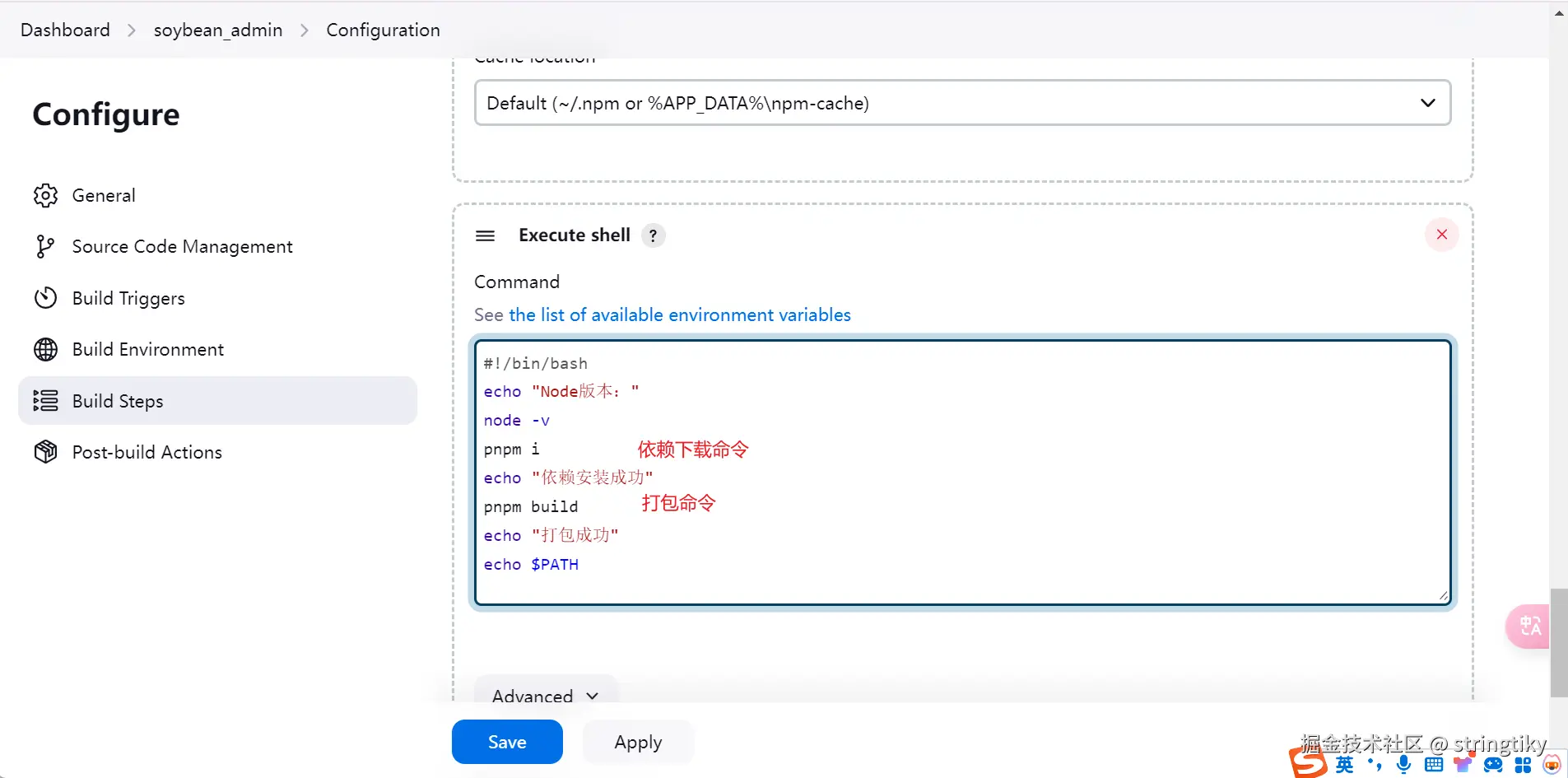
Task: Click the "Execute shell" step title
Action: point(575,235)
